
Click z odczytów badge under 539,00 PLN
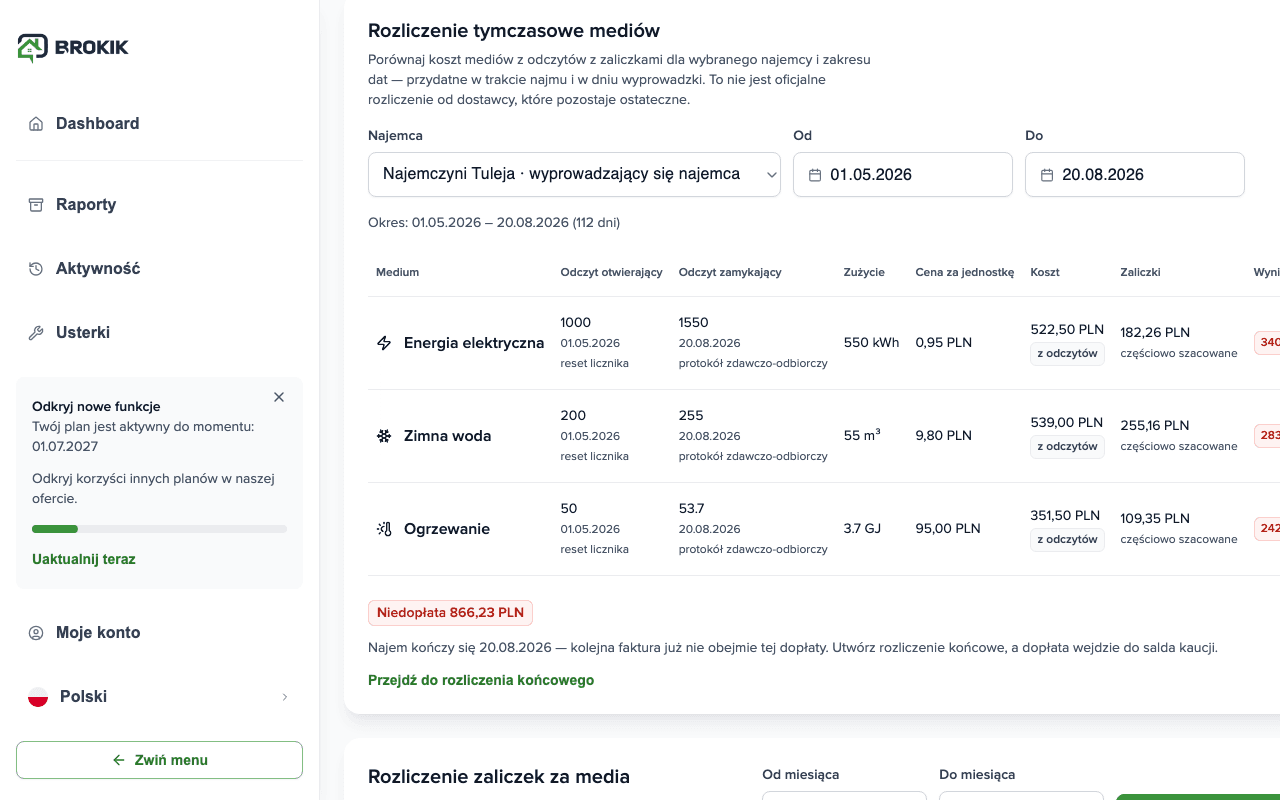click(1067, 446)
